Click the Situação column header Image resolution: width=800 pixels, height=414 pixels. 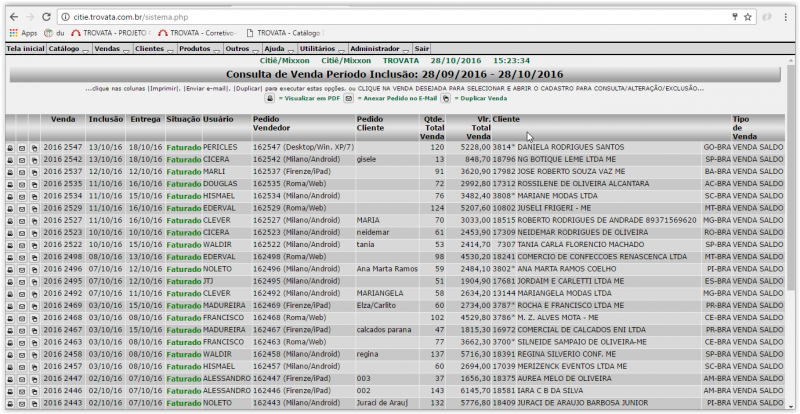pos(184,119)
